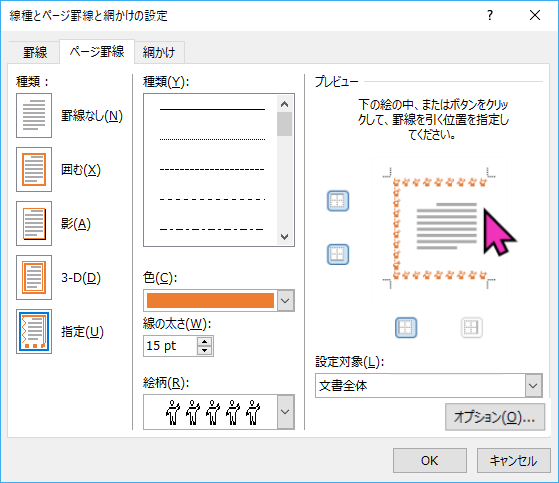The height and width of the screenshot is (483, 559).
Task: Click the キャンセル button
Action: pos(514,461)
